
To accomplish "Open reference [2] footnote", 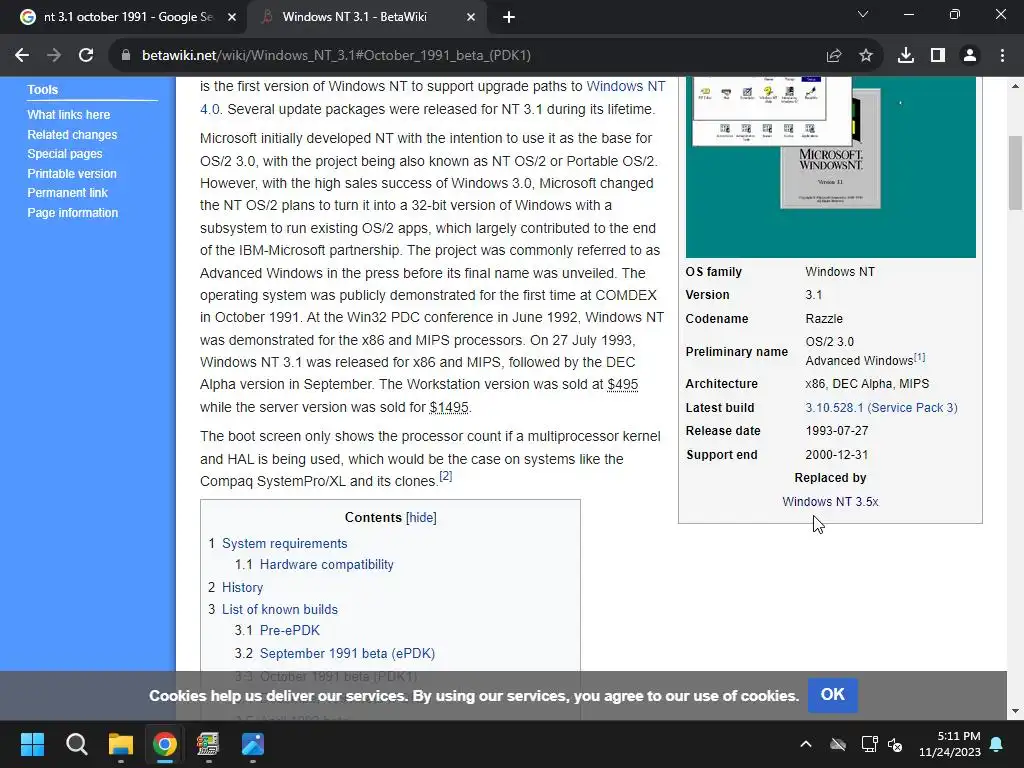I will [445, 476].
